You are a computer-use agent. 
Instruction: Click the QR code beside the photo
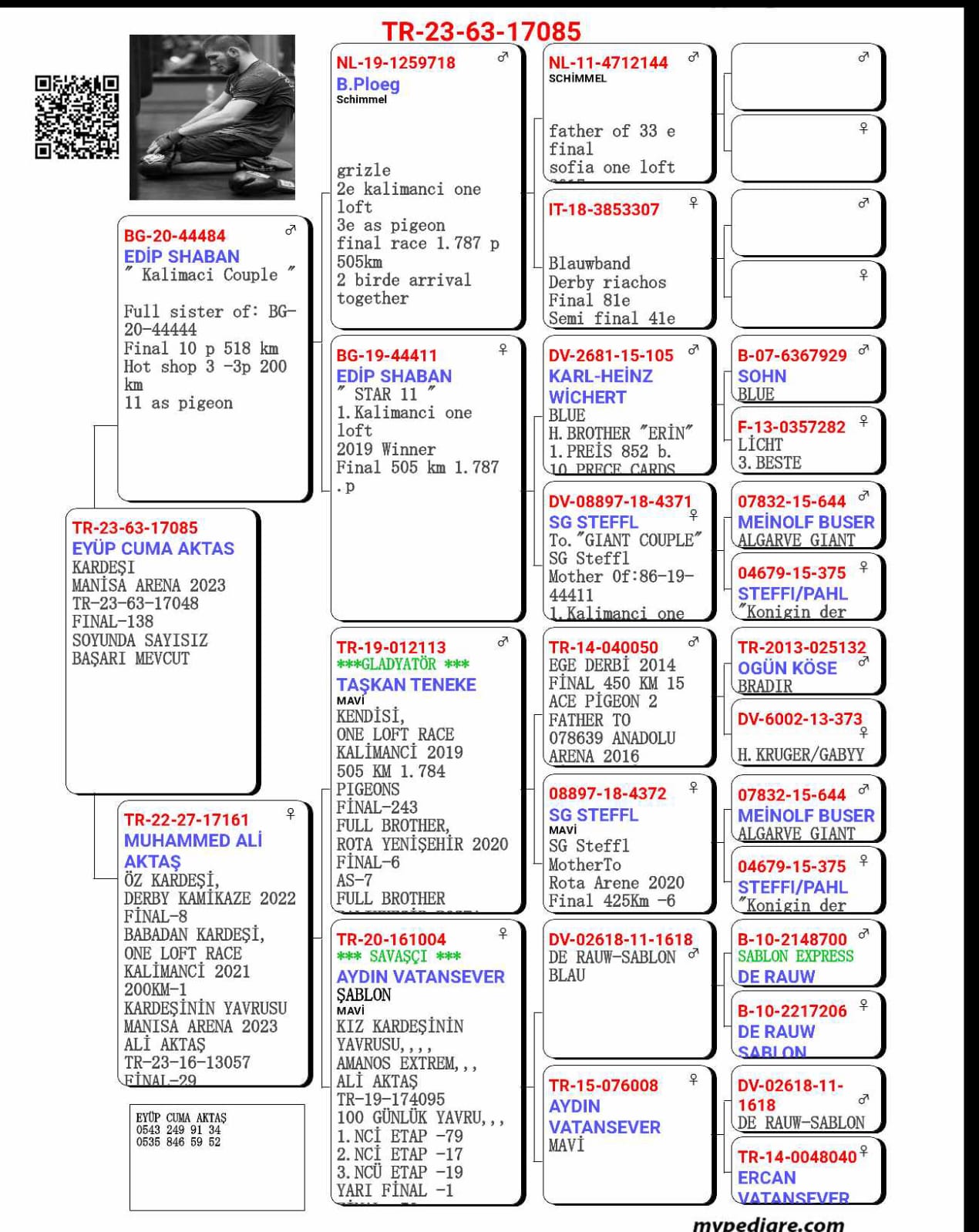(x=77, y=117)
